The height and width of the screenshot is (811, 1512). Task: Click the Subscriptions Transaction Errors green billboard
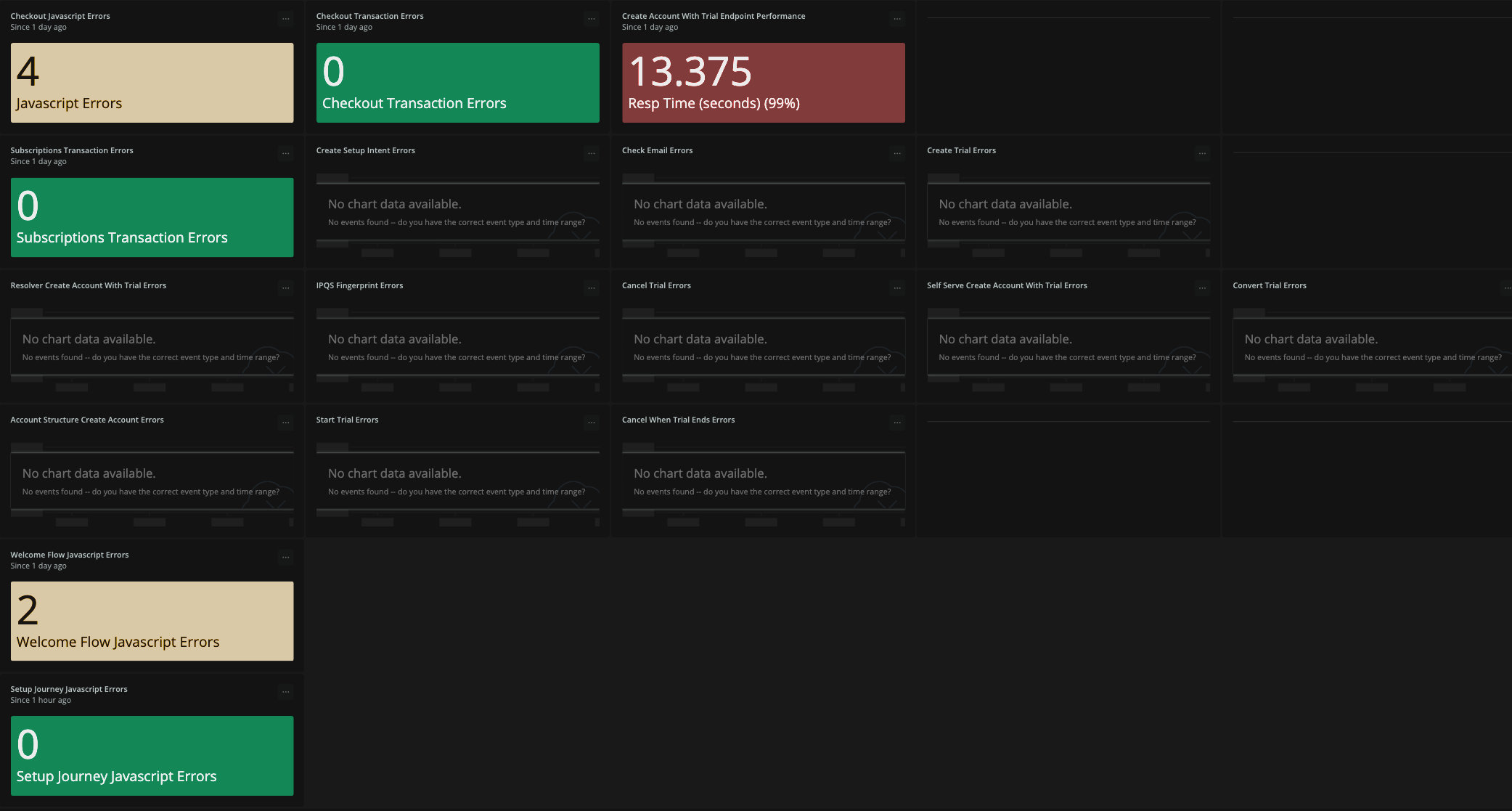(152, 217)
